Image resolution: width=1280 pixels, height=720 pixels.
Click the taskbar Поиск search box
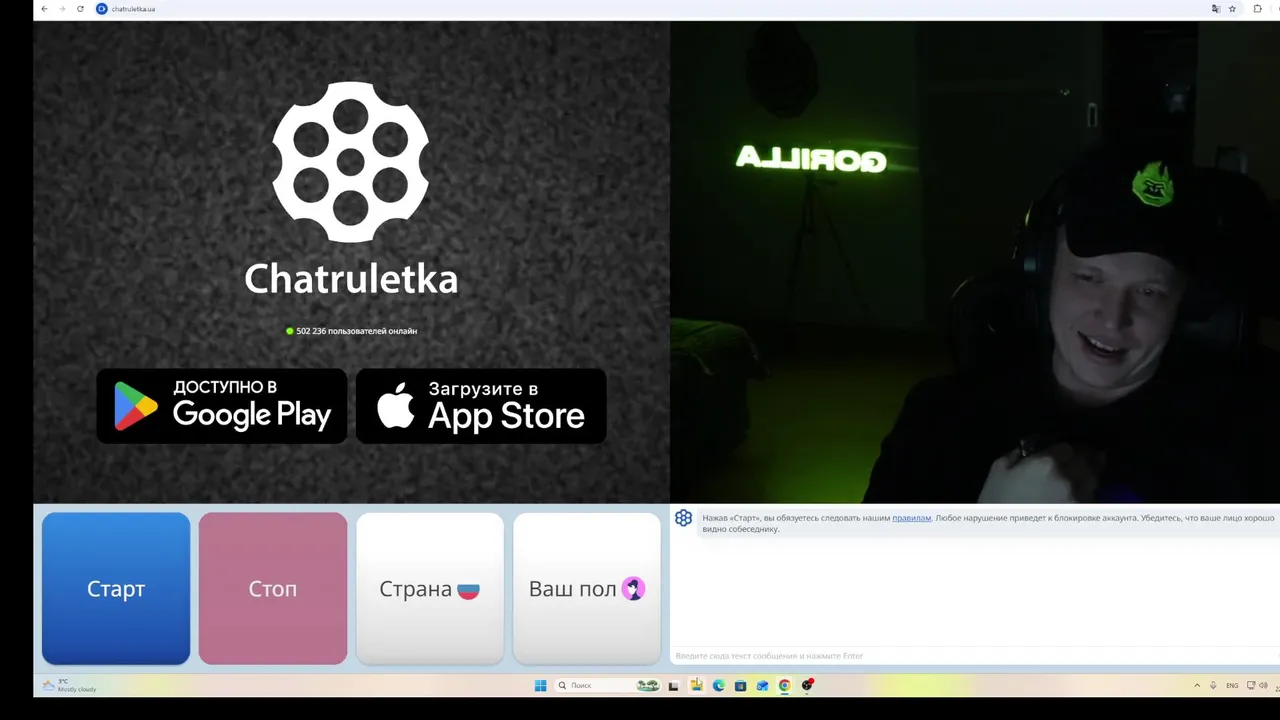607,685
